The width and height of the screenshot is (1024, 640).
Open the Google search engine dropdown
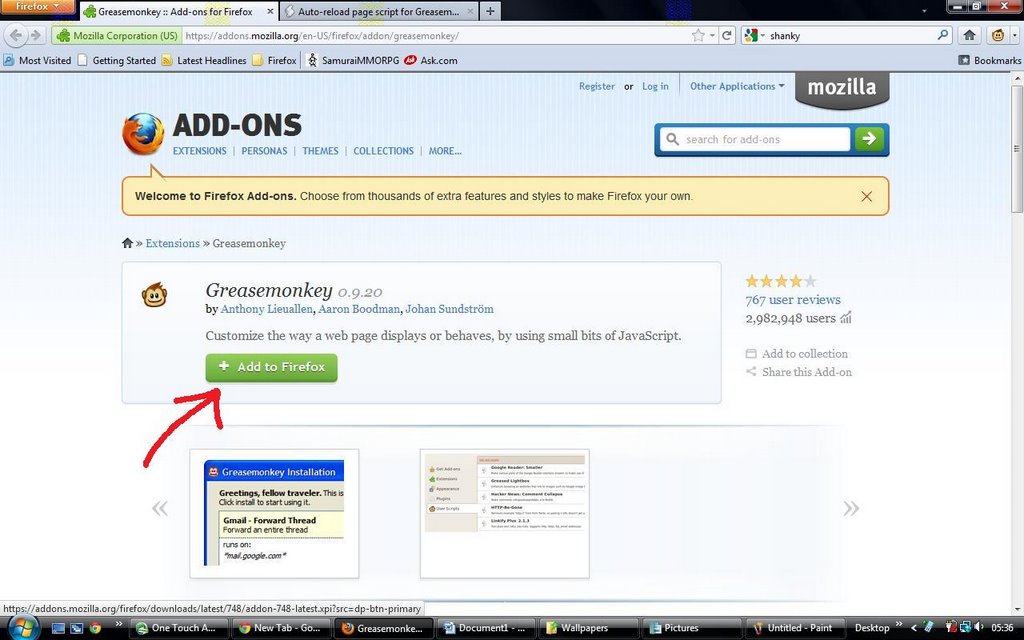[754, 36]
